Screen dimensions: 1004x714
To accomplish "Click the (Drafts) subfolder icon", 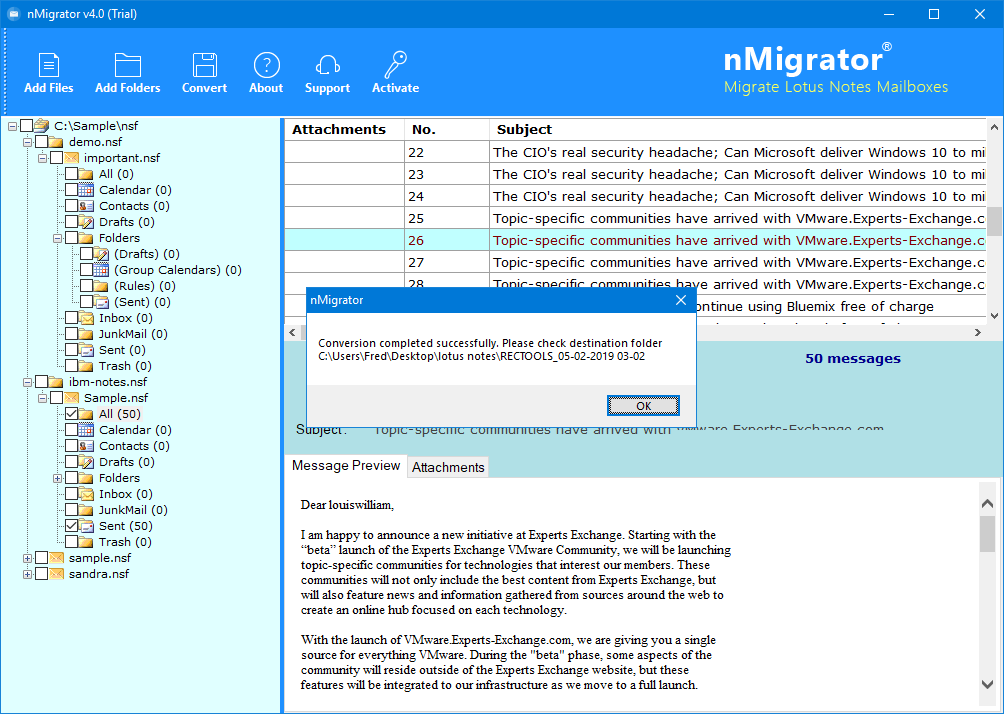I will coord(101,254).
